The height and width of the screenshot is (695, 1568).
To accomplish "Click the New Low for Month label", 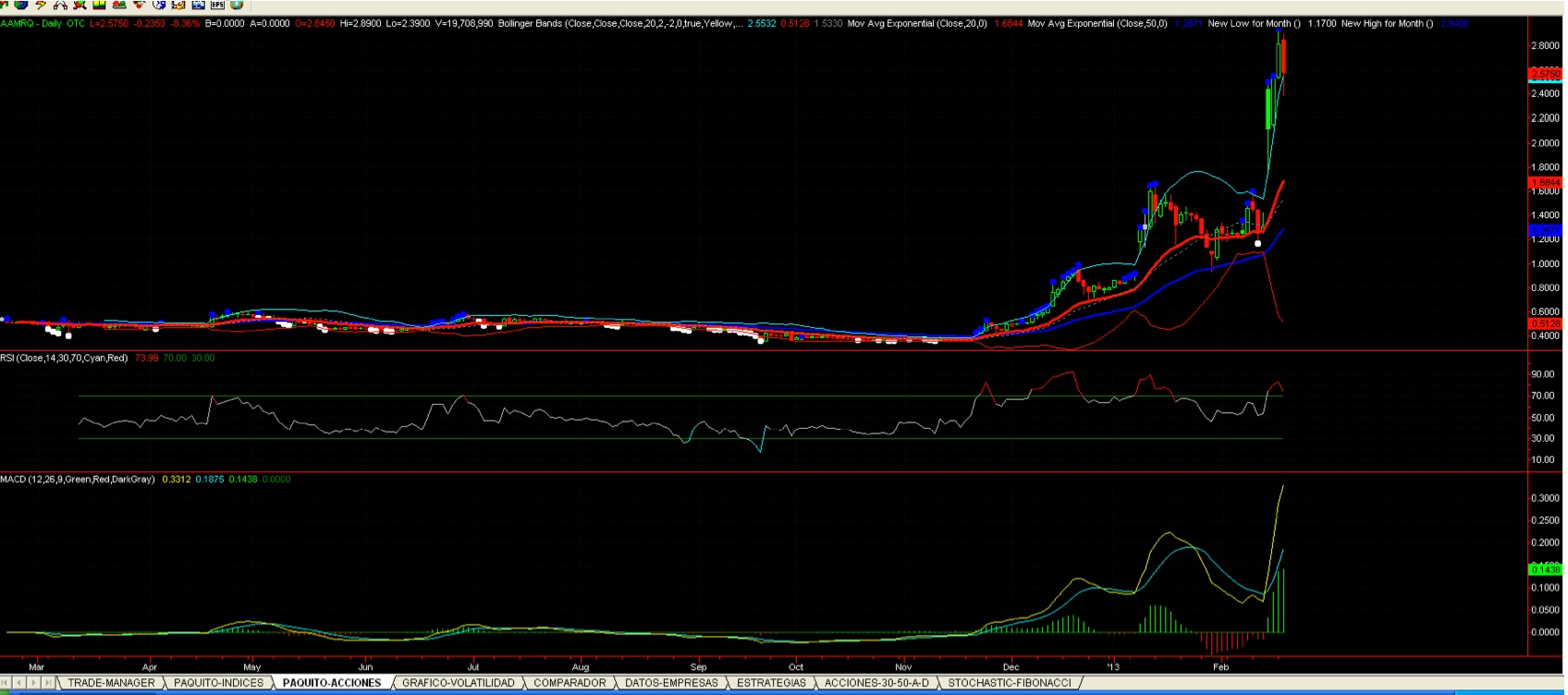I will (x=1254, y=23).
